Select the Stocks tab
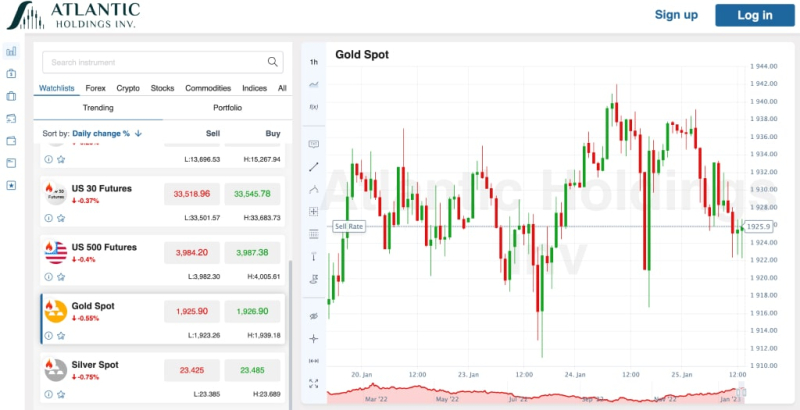The width and height of the screenshot is (800, 410). click(x=162, y=88)
